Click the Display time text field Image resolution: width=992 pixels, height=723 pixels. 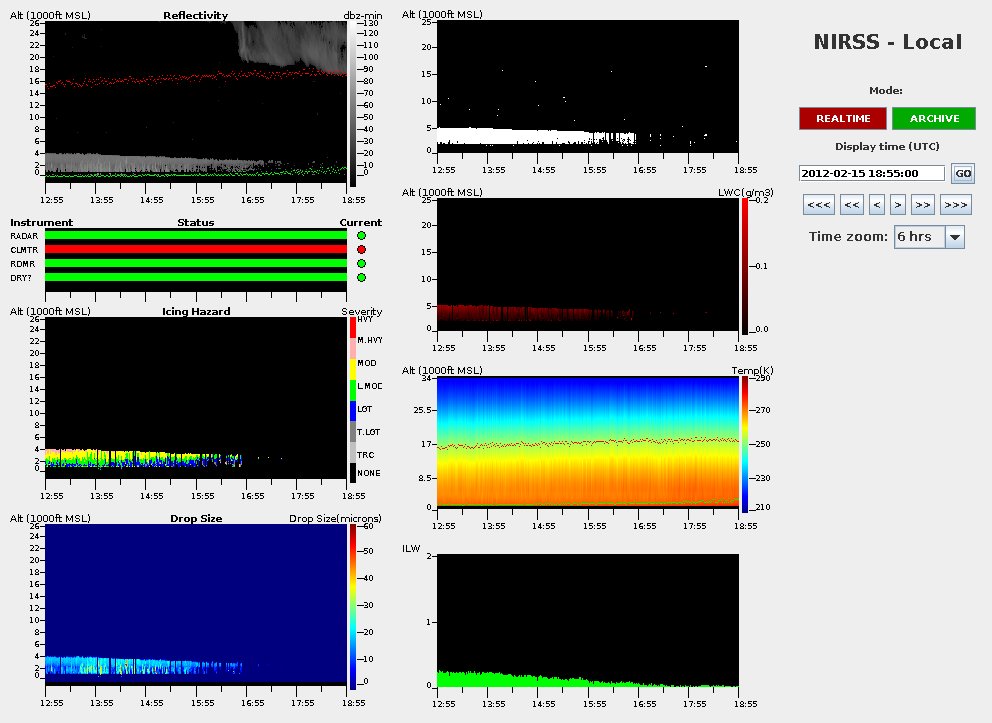pyautogui.click(x=872, y=173)
